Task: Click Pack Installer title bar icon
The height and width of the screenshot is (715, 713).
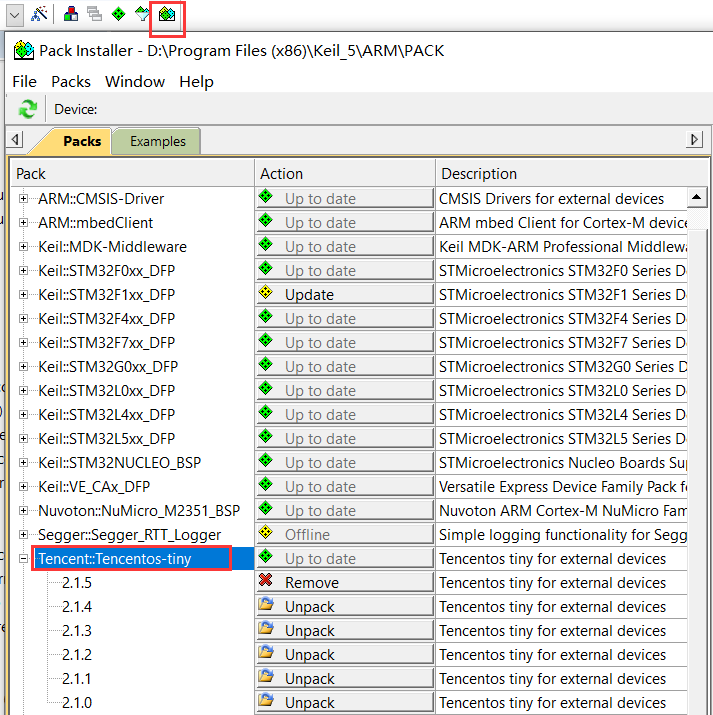Action: (x=24, y=50)
